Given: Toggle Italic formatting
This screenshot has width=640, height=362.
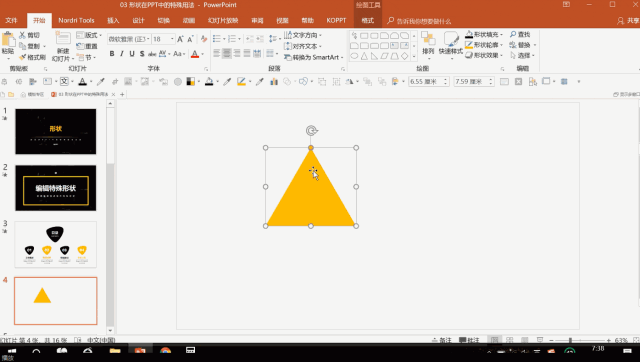Looking at the screenshot, I should (122, 54).
